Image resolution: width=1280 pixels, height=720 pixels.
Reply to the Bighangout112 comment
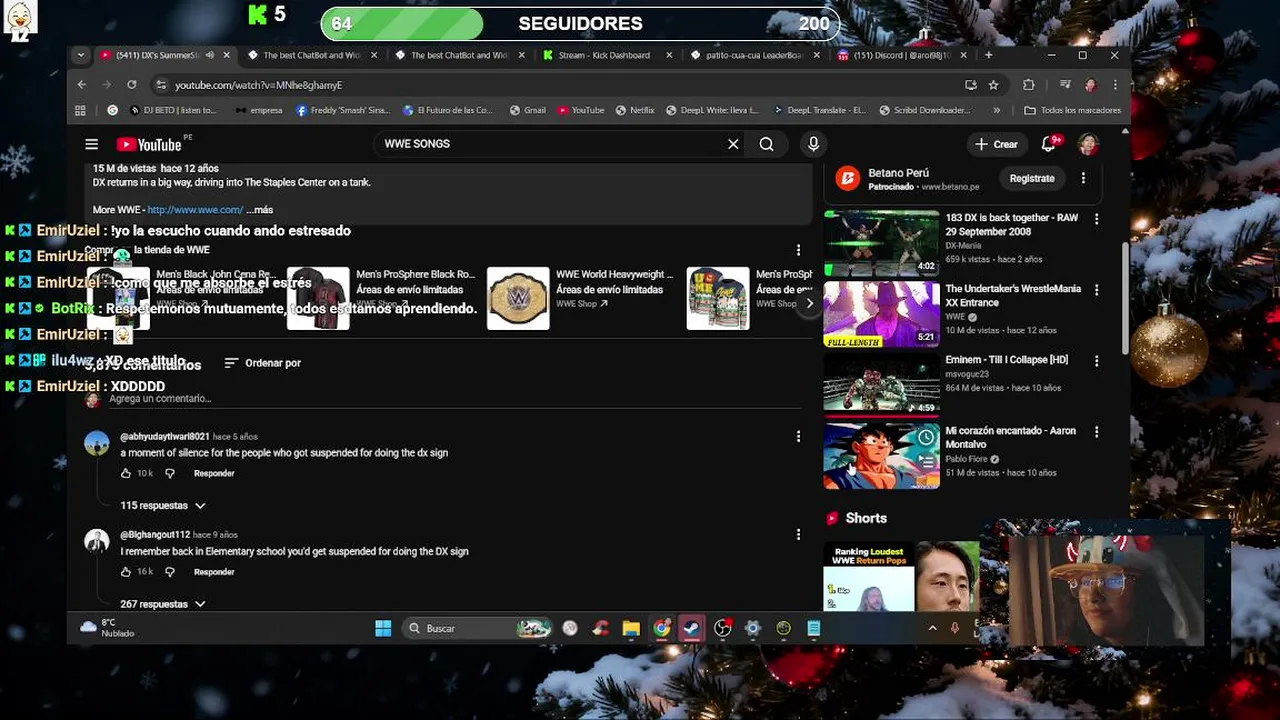[214, 572]
